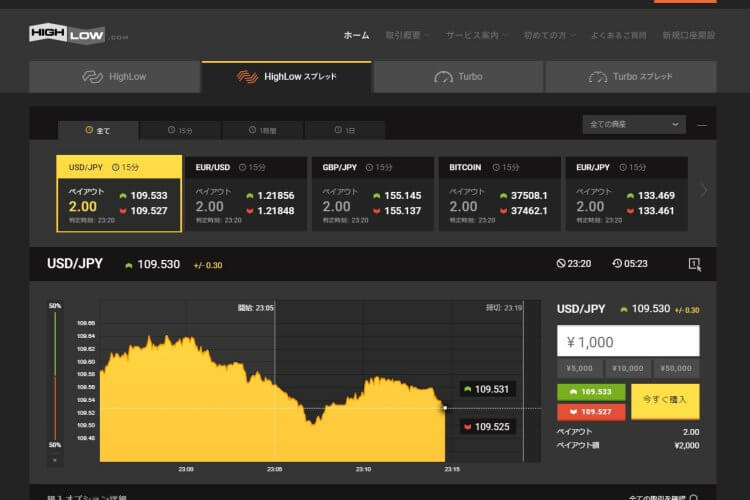This screenshot has width=750, height=500.
Task: Filter options by 15分 duration
Action: 180,130
